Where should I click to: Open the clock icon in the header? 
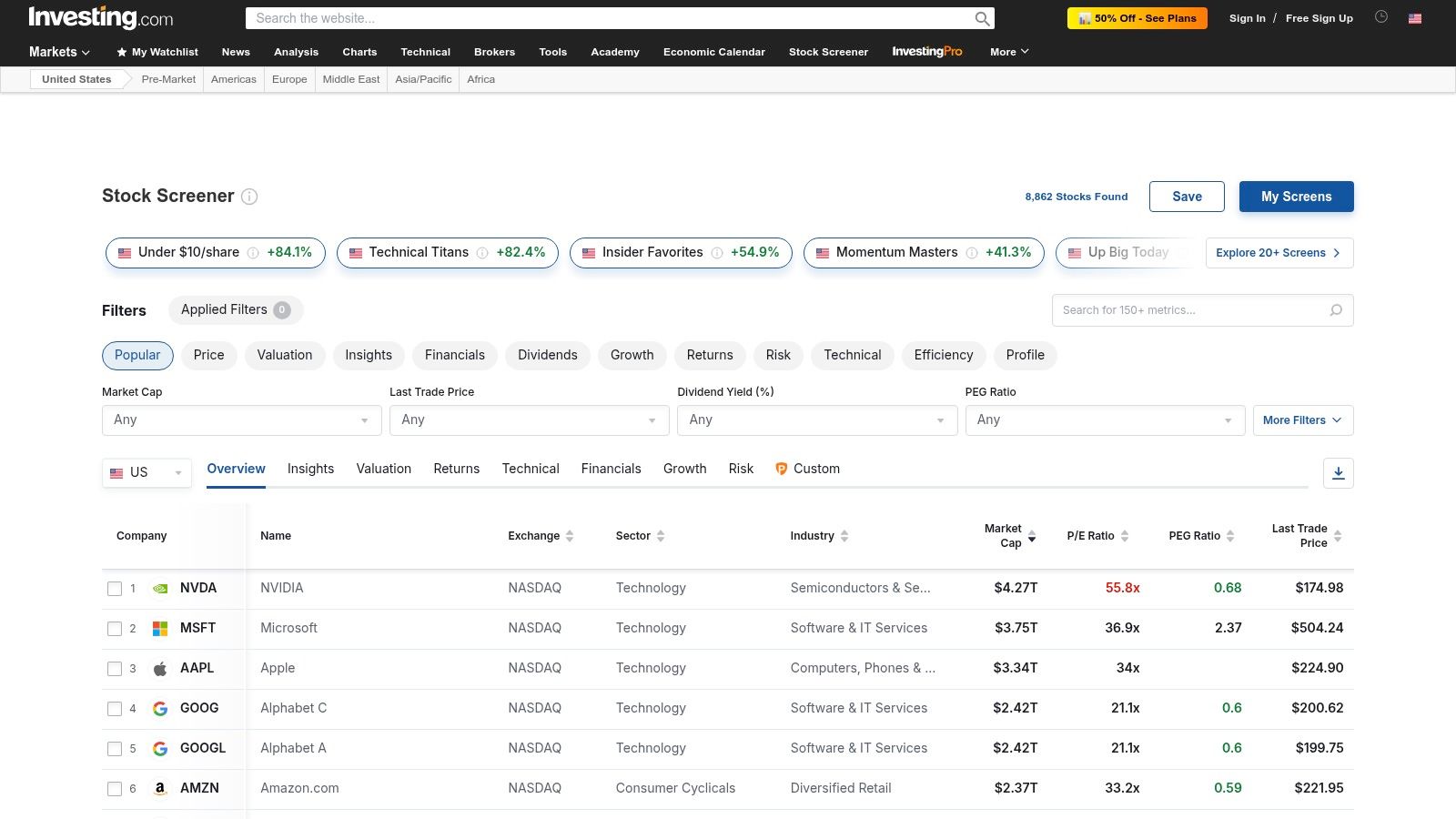pyautogui.click(x=1381, y=17)
